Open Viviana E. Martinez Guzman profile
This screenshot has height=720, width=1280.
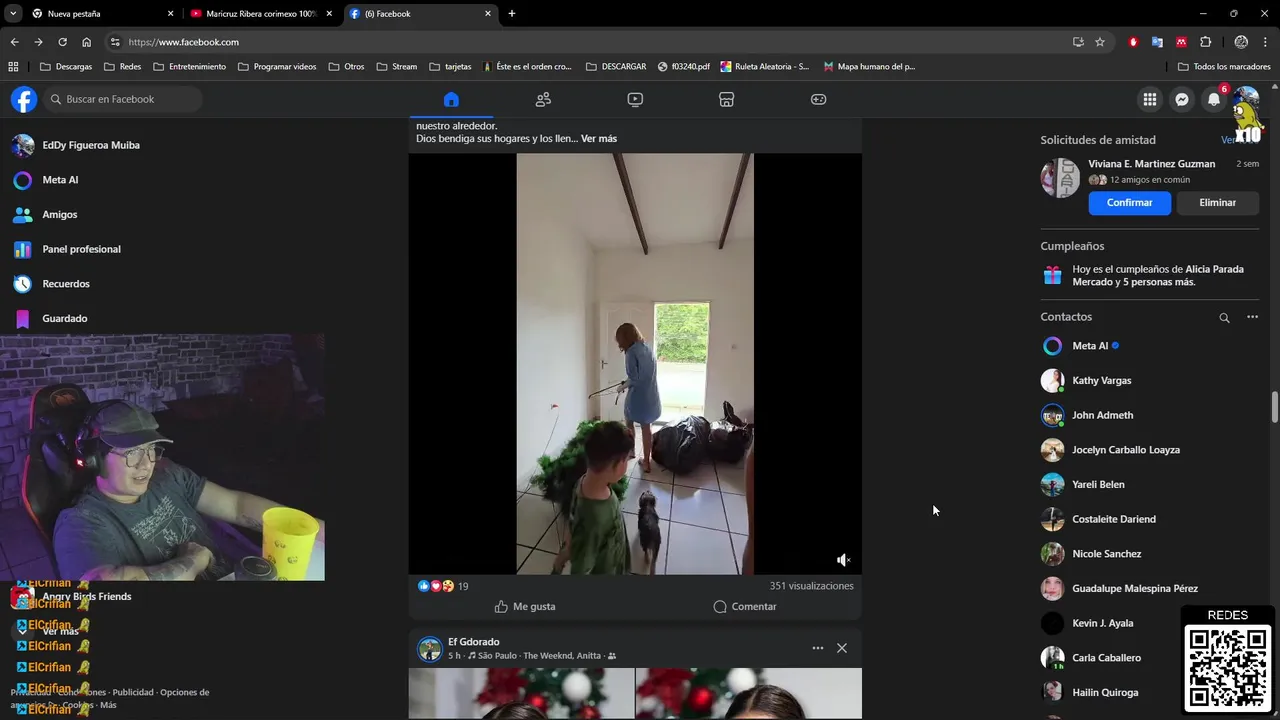pyautogui.click(x=1152, y=164)
